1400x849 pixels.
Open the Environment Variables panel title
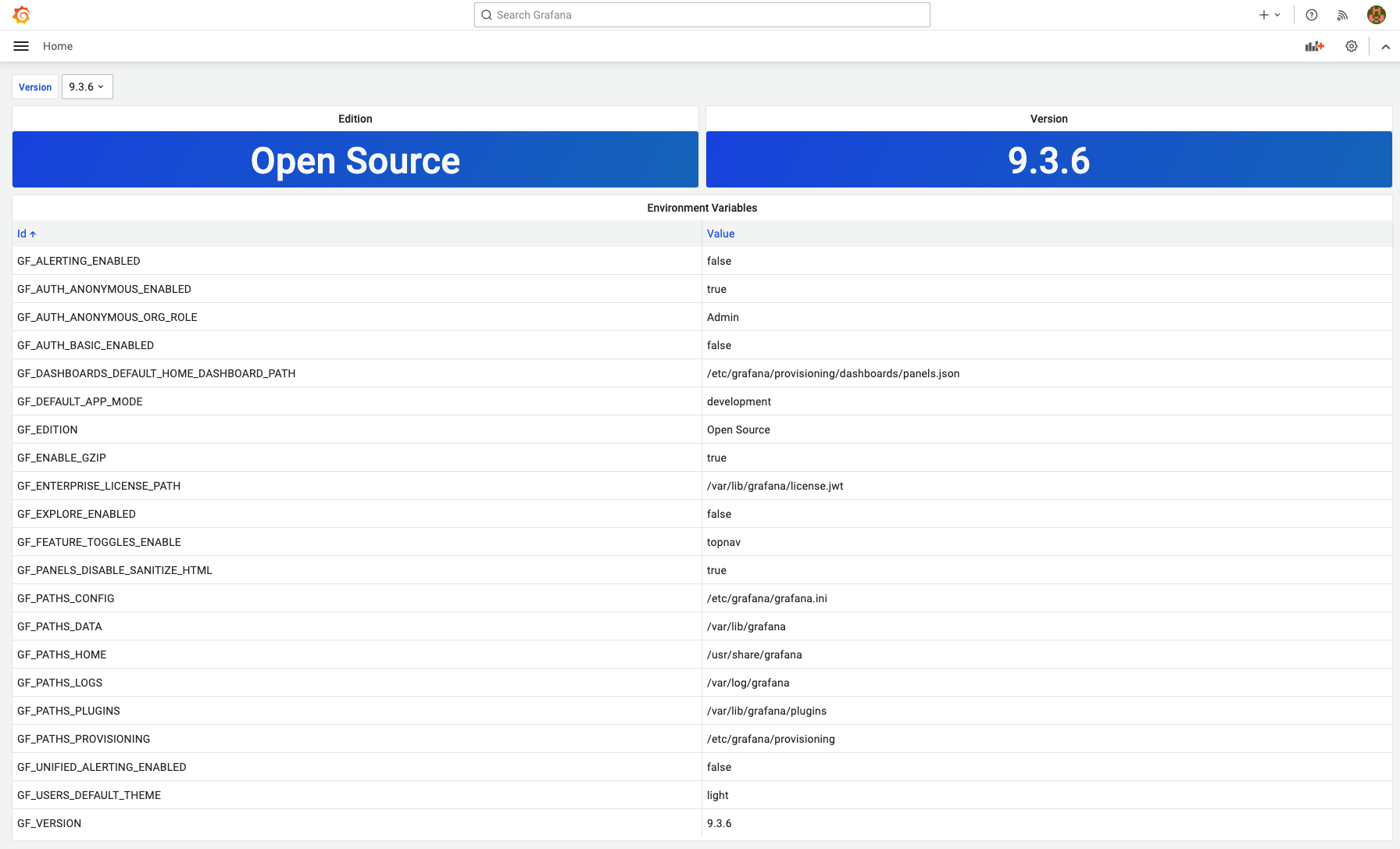point(702,208)
